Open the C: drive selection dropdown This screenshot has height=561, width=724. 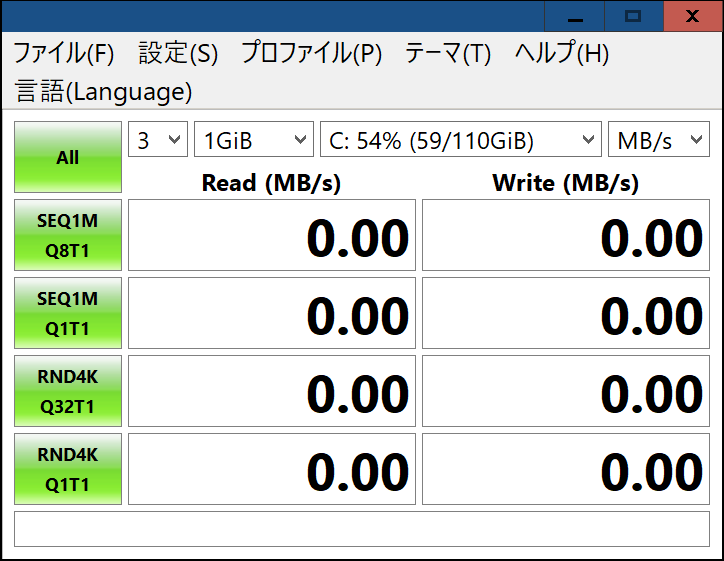click(x=461, y=139)
